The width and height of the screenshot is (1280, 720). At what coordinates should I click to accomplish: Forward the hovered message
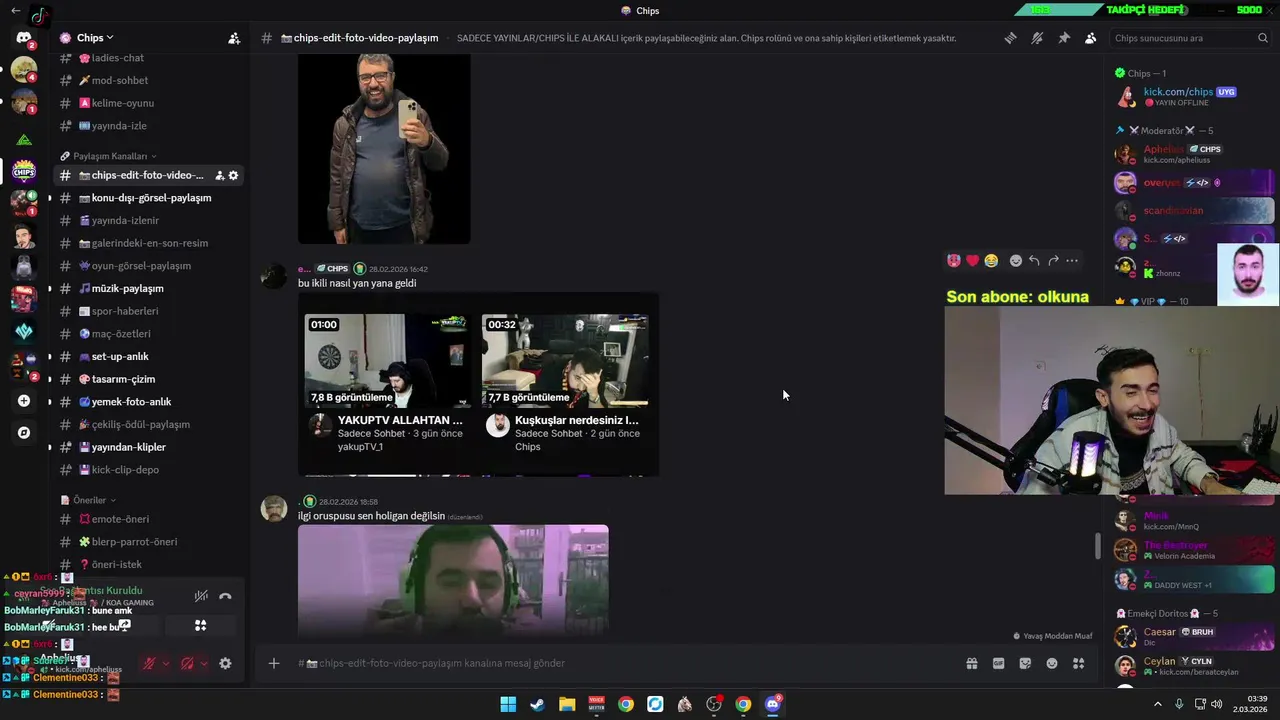click(x=1053, y=260)
